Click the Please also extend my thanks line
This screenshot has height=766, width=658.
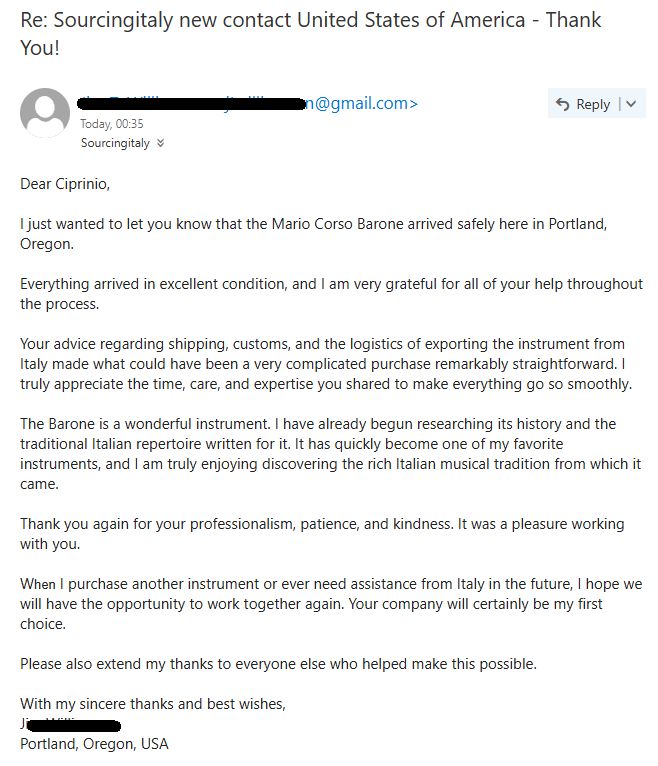point(278,664)
